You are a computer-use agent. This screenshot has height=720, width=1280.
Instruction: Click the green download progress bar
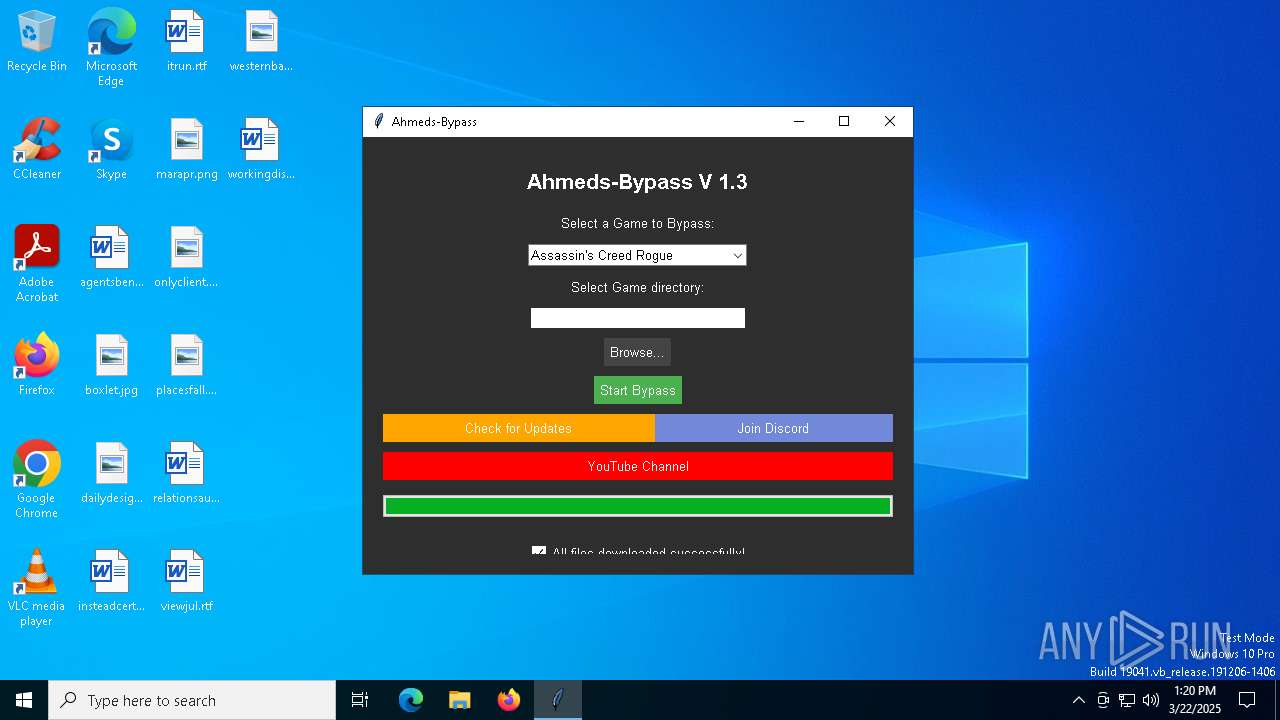(x=638, y=506)
